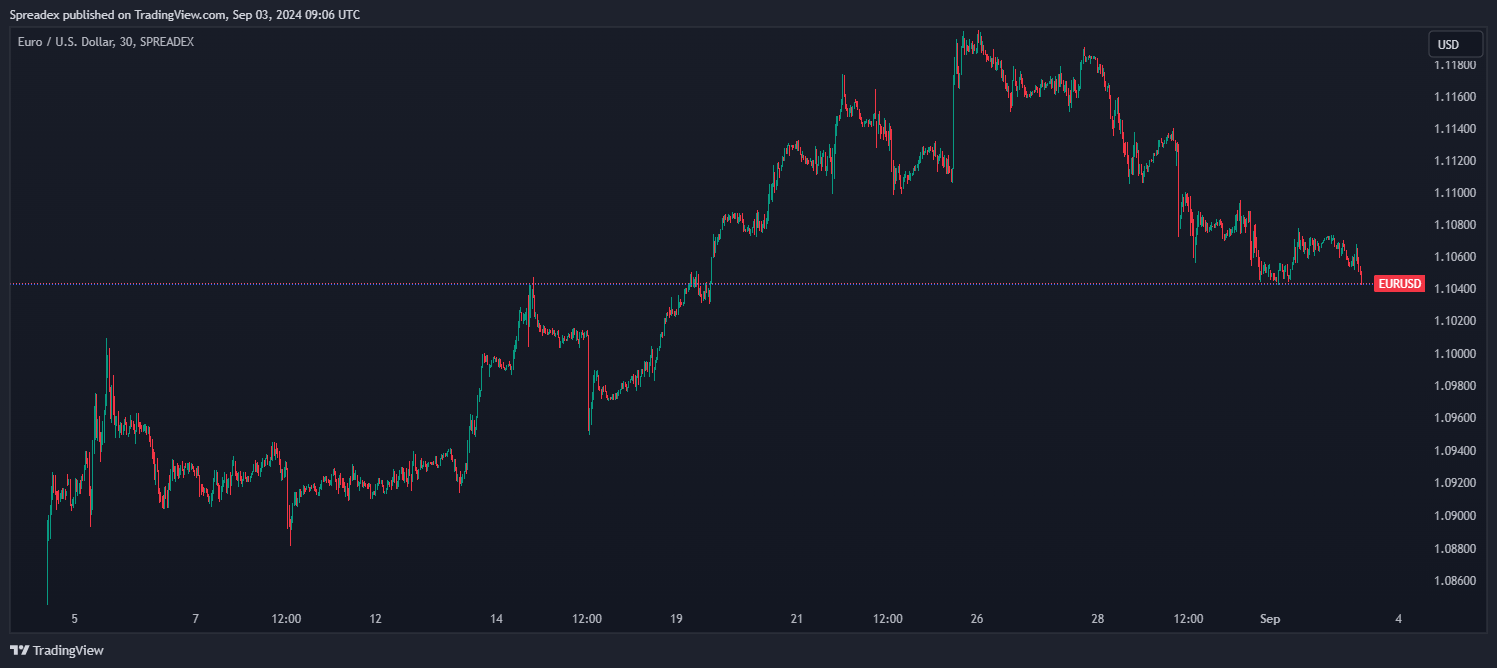Select the 1.09800 price axis label
Screen dimensions: 1497x668
pos(1456,385)
